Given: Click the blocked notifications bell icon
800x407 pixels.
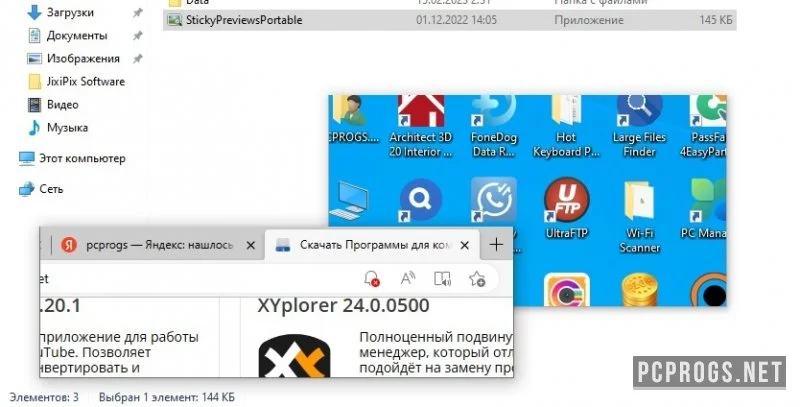Looking at the screenshot, I should (x=371, y=278).
